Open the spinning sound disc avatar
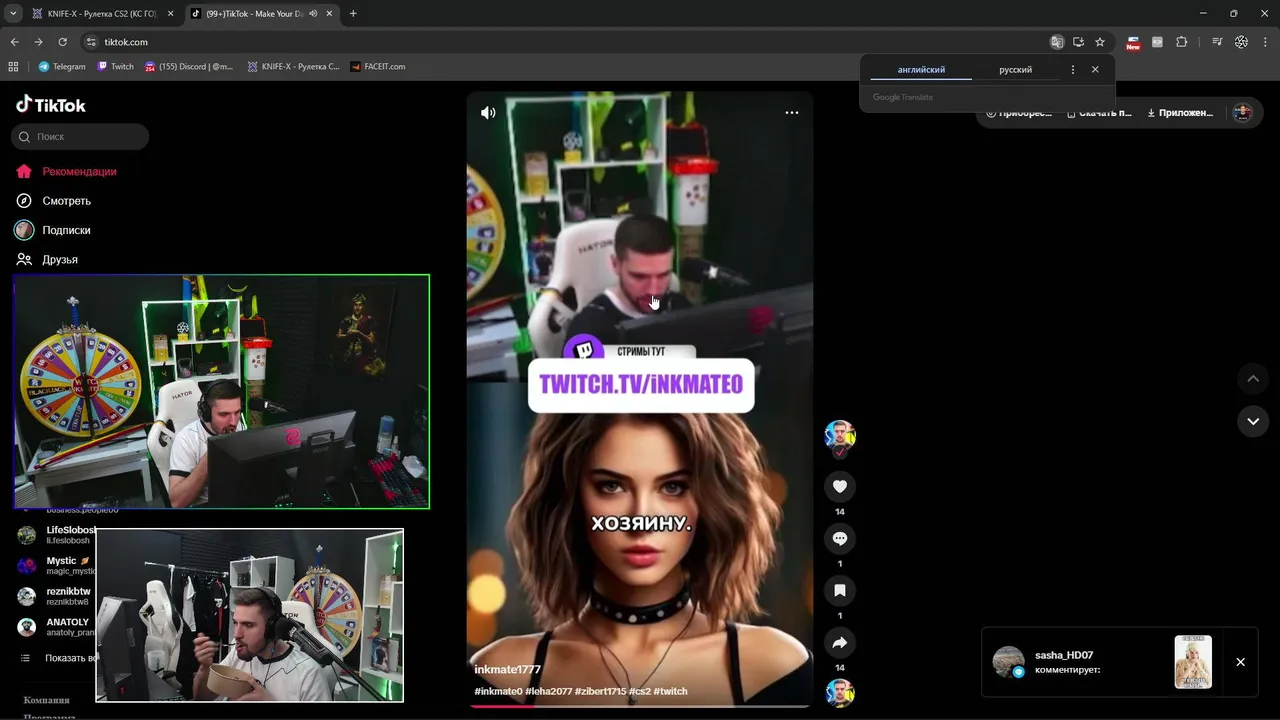 click(840, 693)
